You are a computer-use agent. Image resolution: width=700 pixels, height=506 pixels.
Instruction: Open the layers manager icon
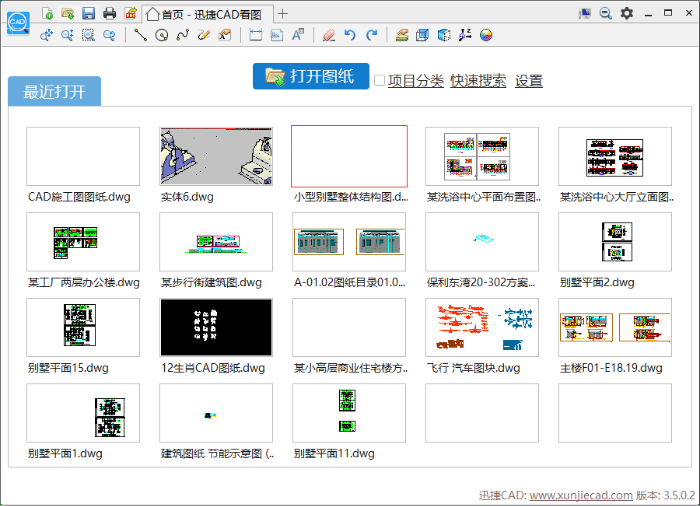tap(402, 35)
